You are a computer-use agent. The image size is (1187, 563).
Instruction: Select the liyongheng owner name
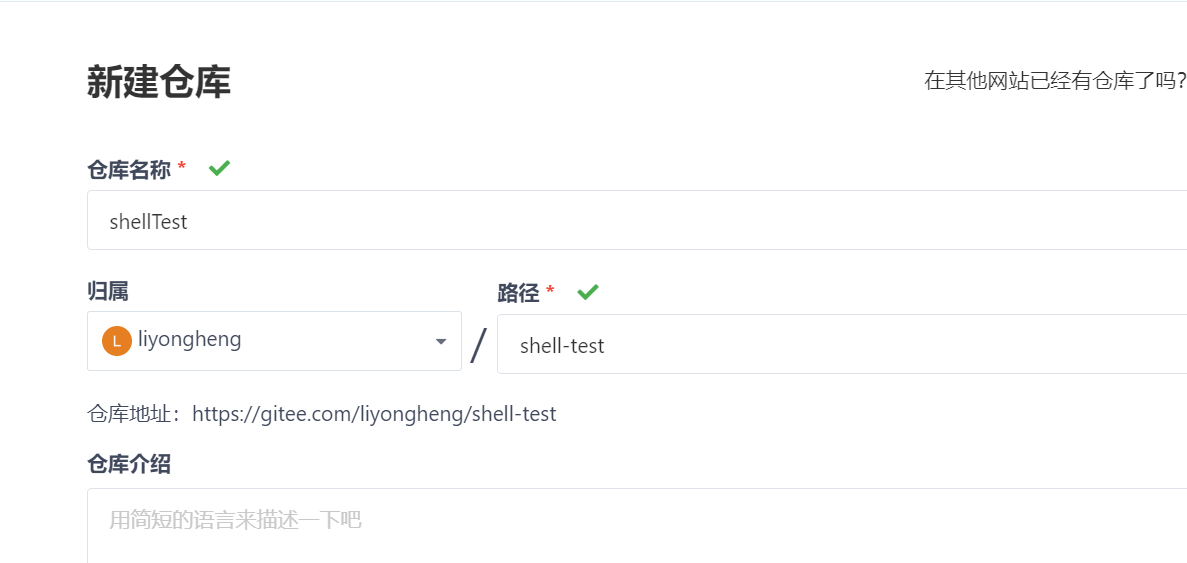click(x=190, y=340)
